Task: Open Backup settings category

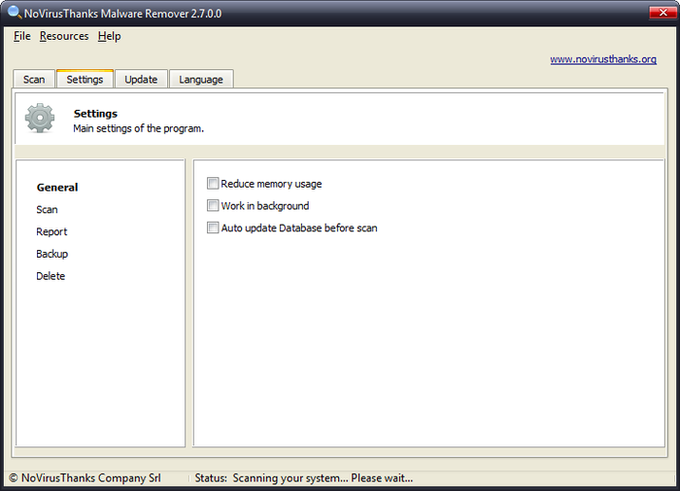Action: point(52,254)
